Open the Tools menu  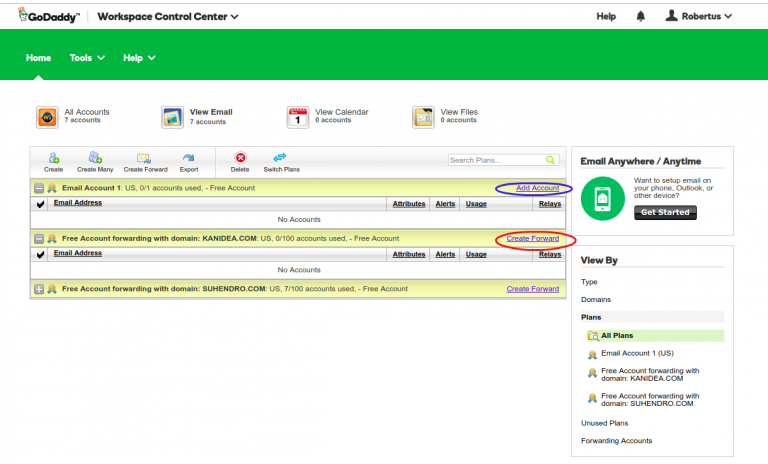pos(87,58)
